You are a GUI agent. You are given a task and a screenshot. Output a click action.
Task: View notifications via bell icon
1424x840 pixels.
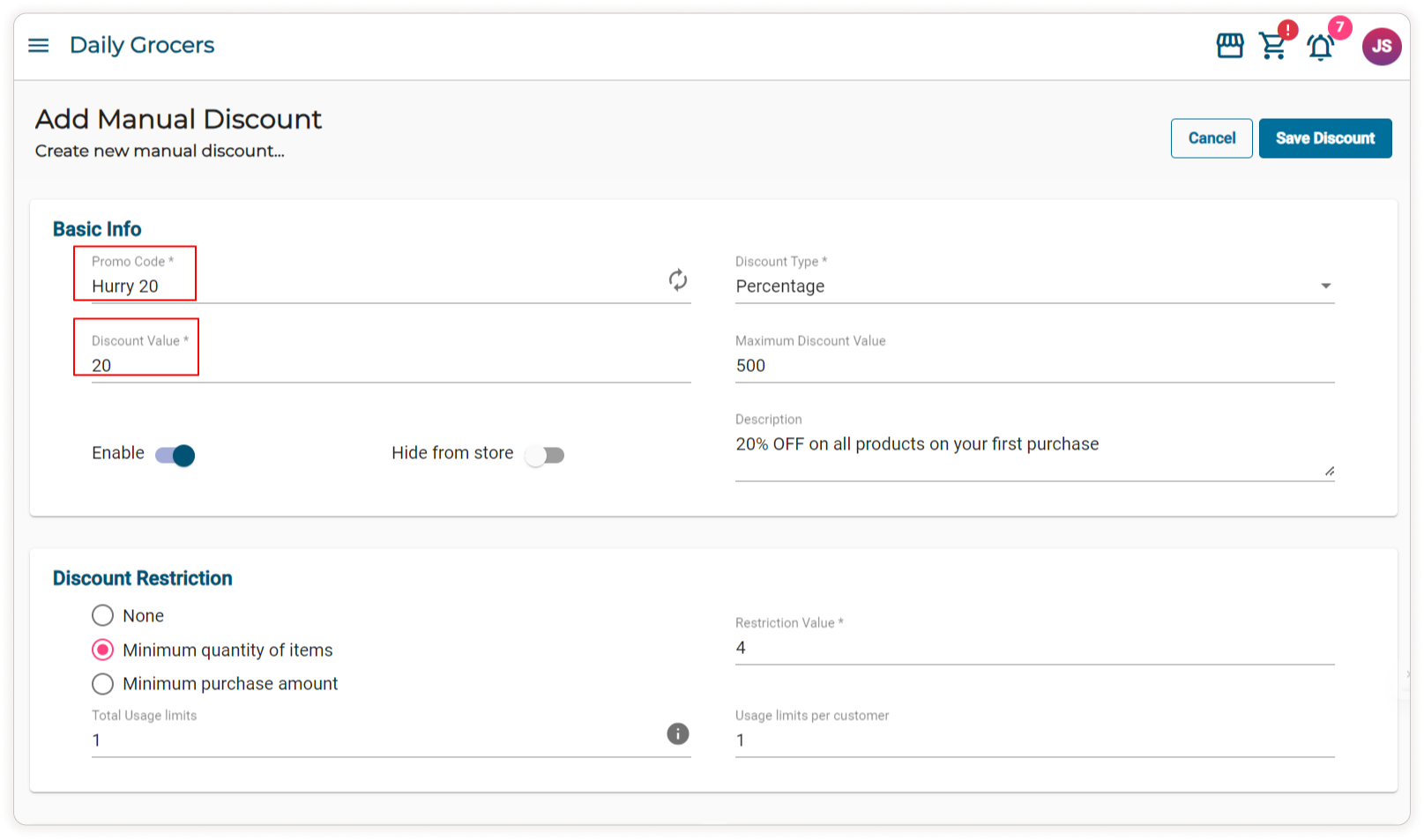[x=1320, y=48]
